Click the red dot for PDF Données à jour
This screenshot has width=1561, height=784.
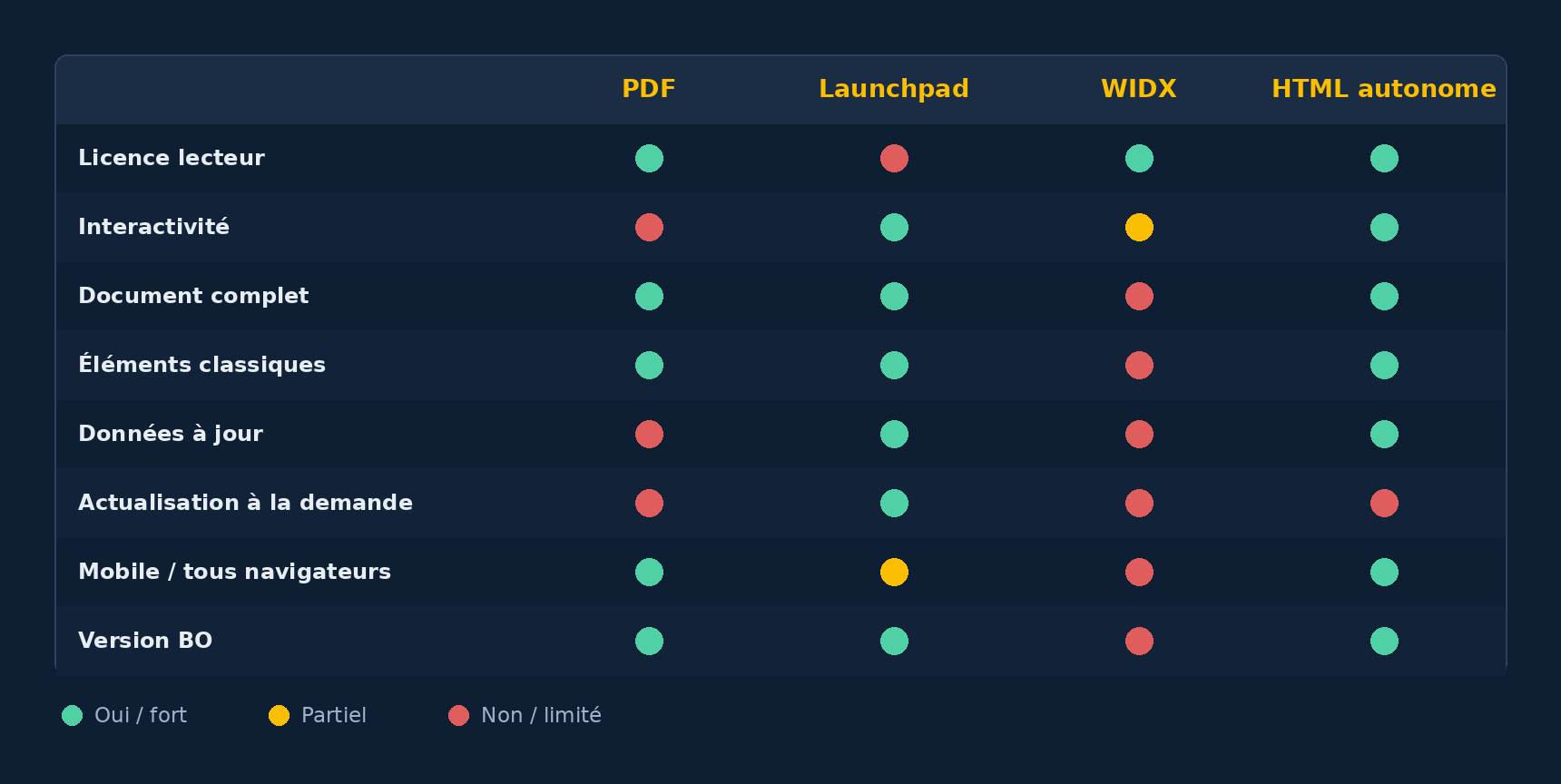point(649,435)
